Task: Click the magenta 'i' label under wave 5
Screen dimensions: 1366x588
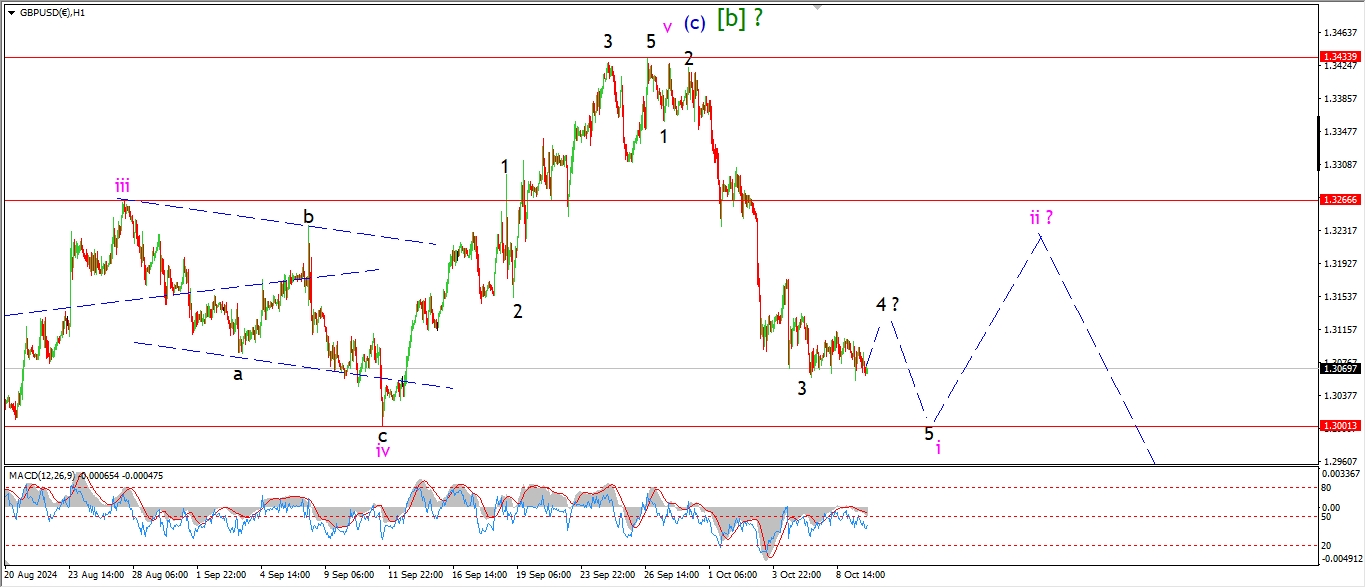Action: click(938, 447)
